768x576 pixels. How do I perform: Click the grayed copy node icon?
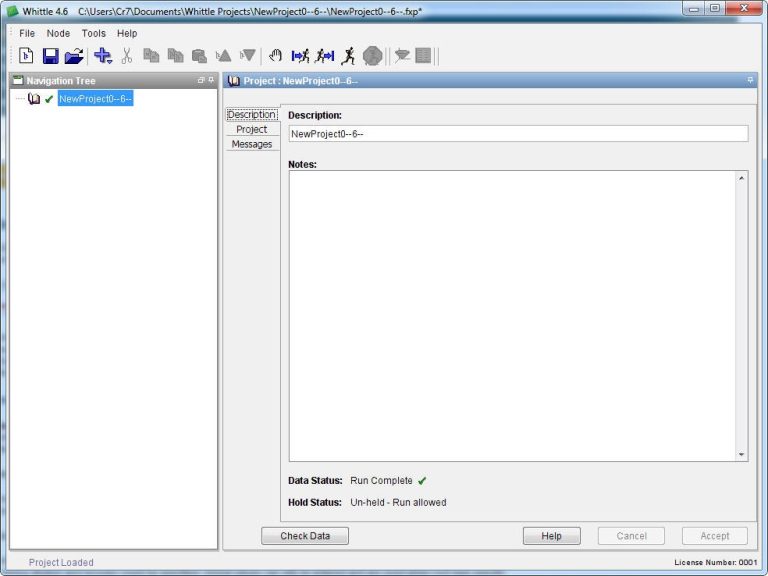pyautogui.click(x=151, y=56)
